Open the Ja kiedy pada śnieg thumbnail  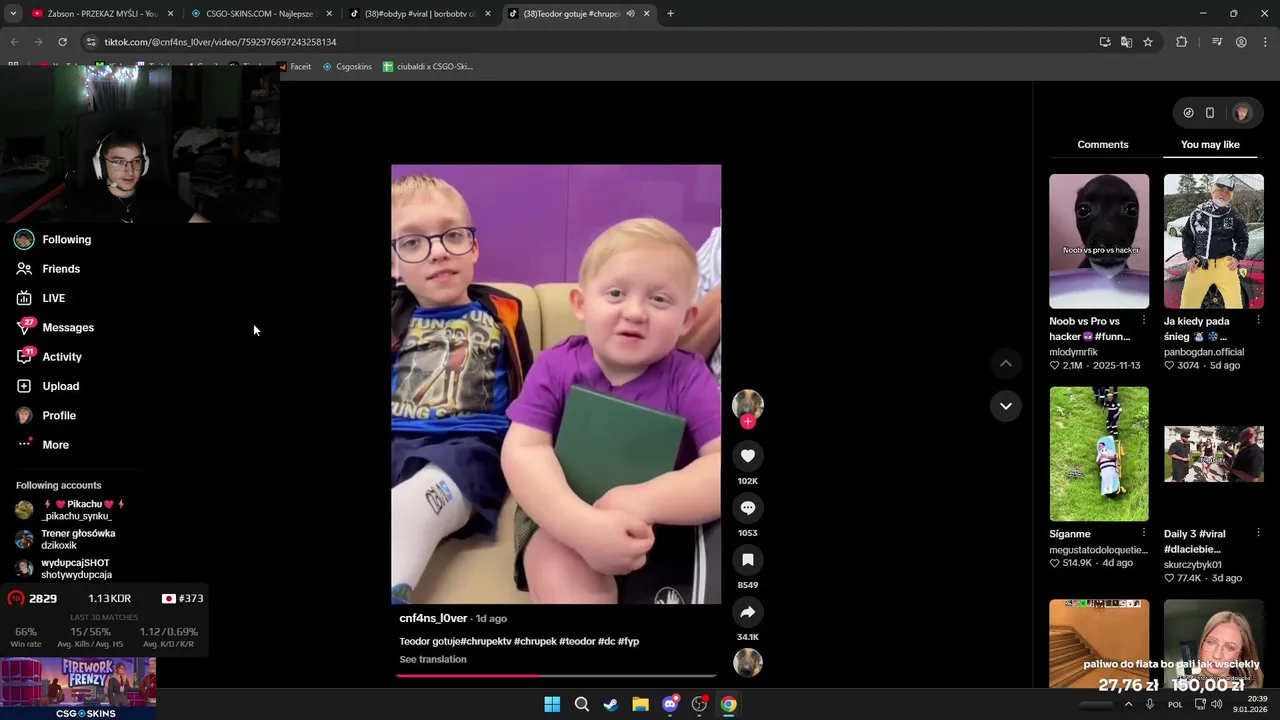(x=1214, y=241)
